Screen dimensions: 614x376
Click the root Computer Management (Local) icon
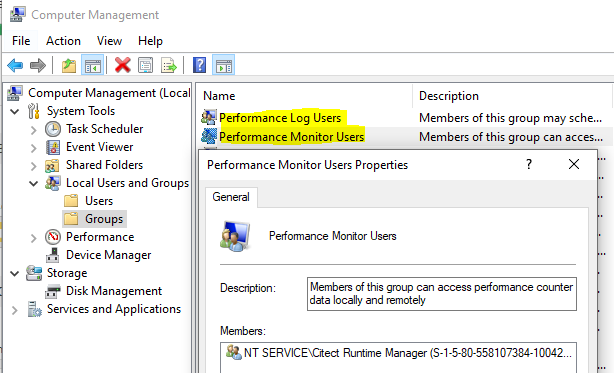point(15,93)
